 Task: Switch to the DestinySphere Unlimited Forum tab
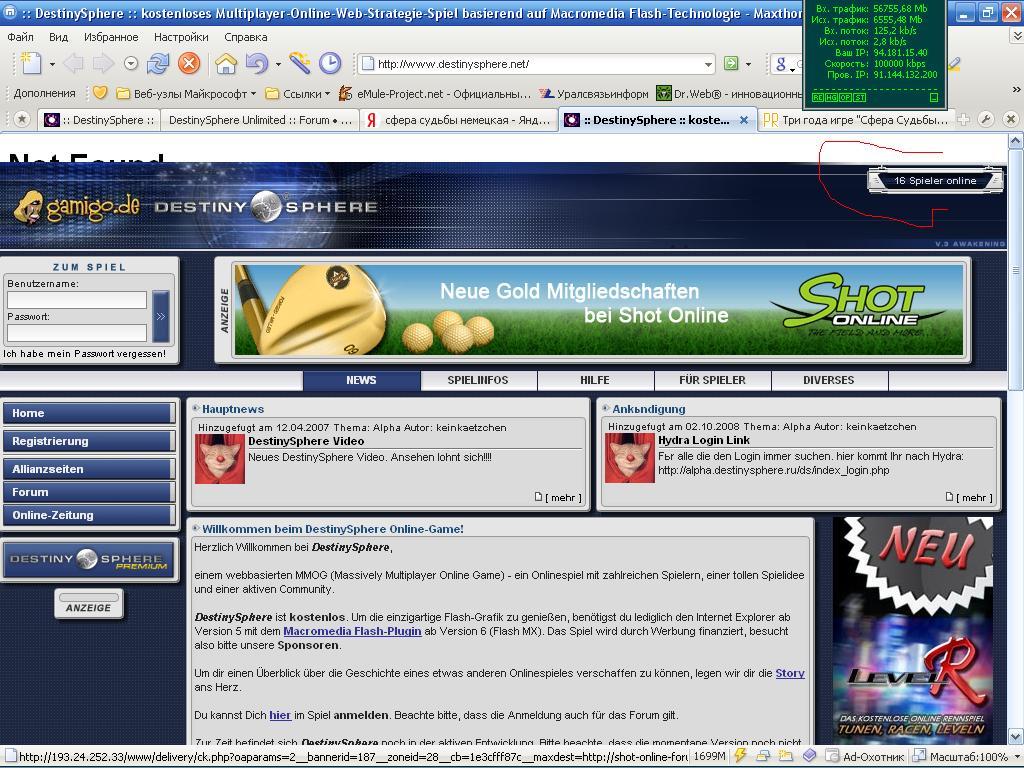[260, 120]
